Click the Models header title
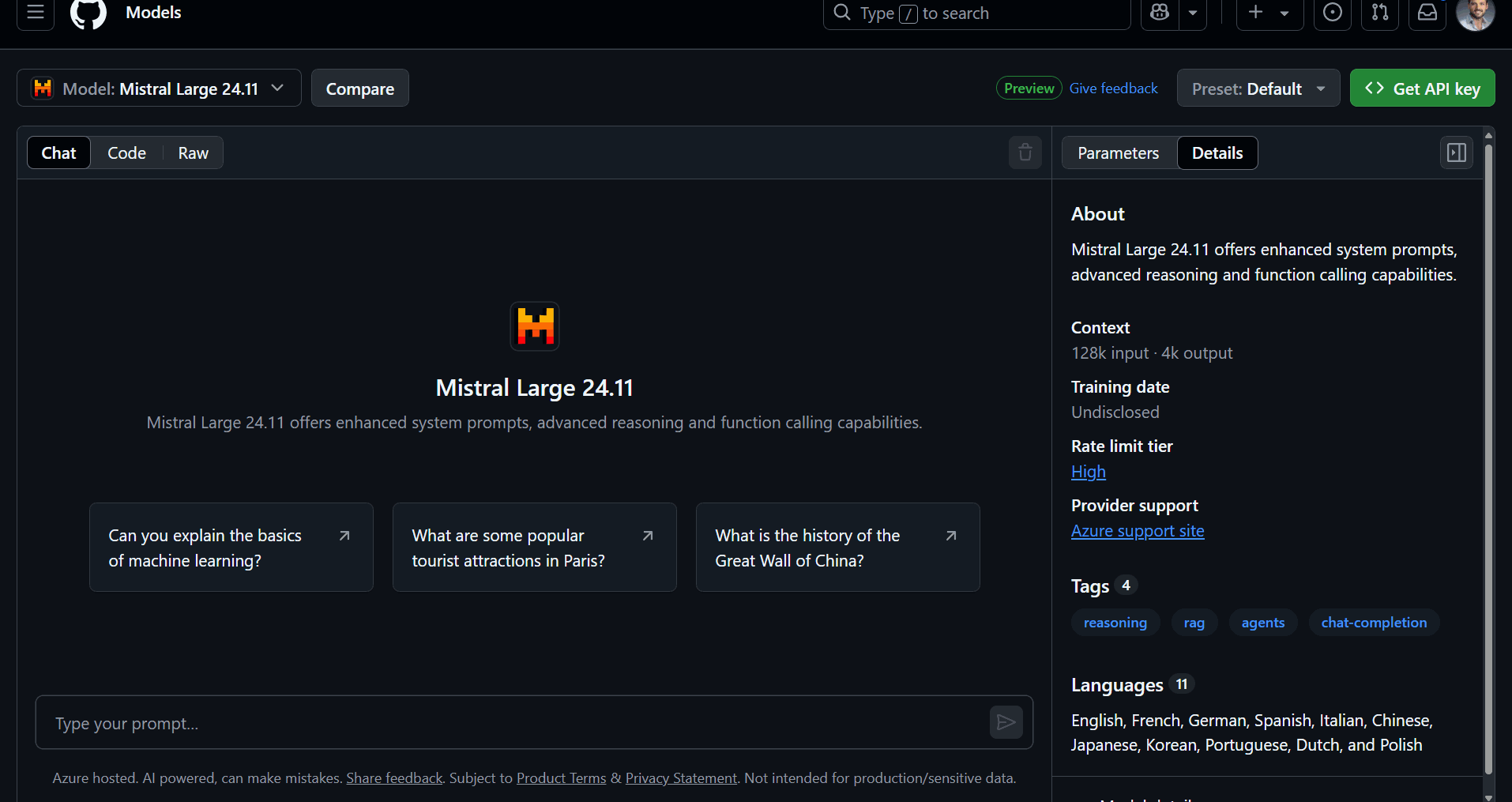 (153, 13)
